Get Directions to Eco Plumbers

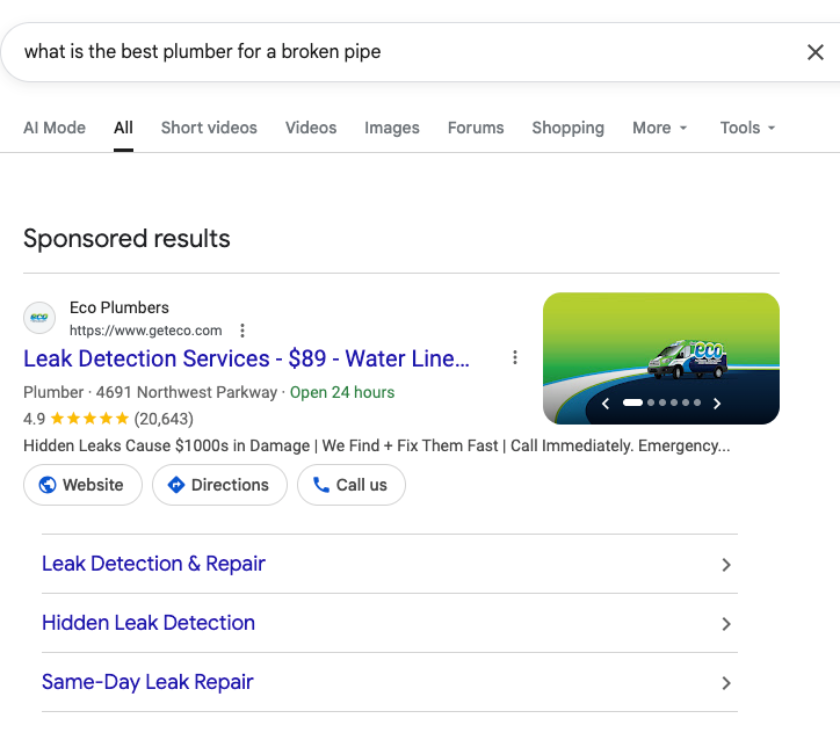pyautogui.click(x=220, y=485)
